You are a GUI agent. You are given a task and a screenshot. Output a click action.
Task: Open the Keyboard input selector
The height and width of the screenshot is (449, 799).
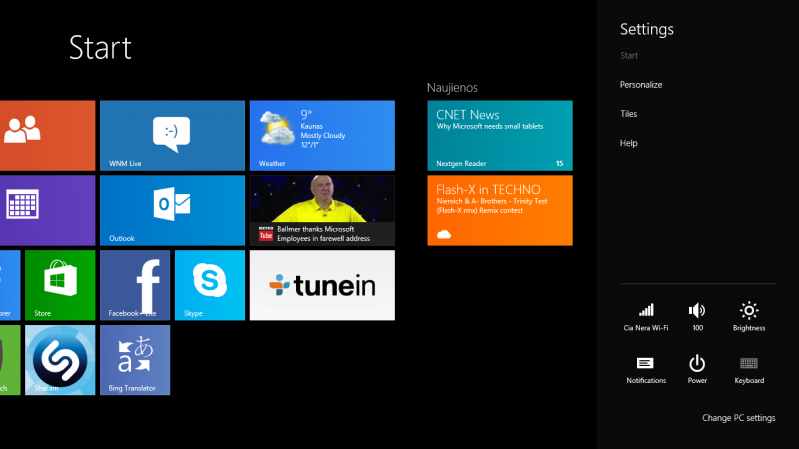coord(748,368)
